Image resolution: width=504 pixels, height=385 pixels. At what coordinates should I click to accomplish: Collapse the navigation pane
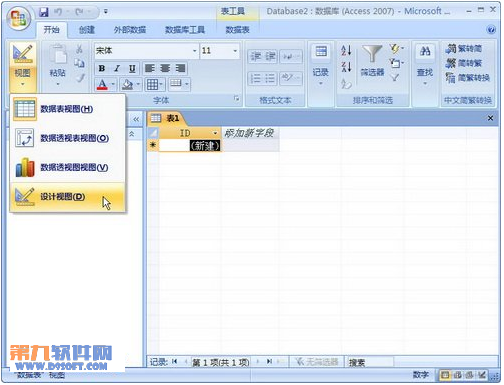[x=136, y=119]
